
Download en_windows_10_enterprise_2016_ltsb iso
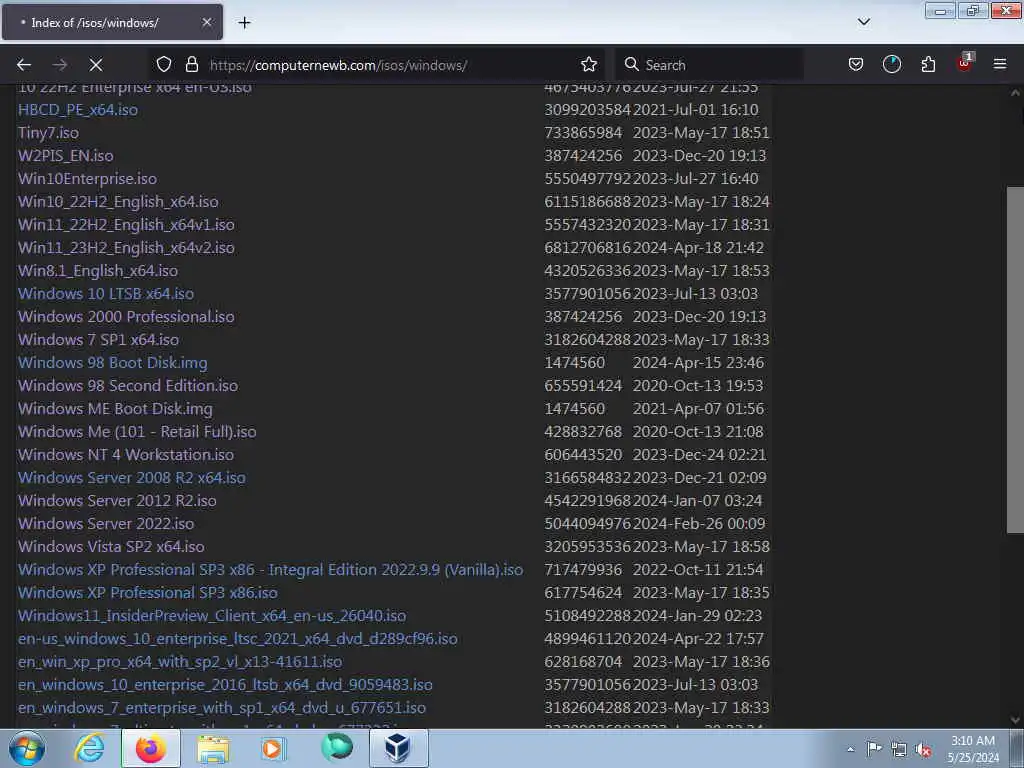[x=225, y=684]
